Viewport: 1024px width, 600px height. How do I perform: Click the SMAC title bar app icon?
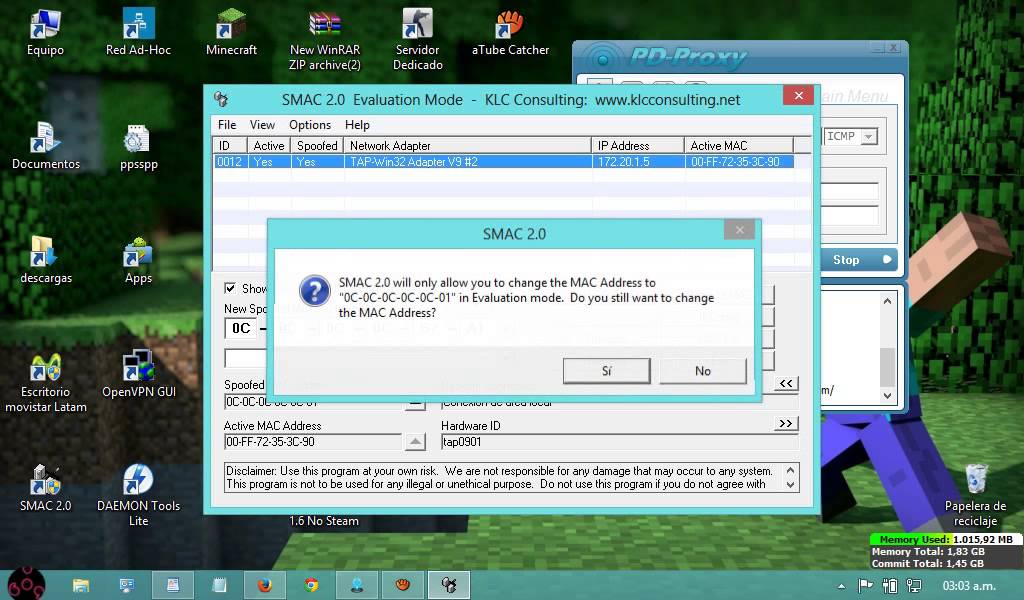point(221,99)
